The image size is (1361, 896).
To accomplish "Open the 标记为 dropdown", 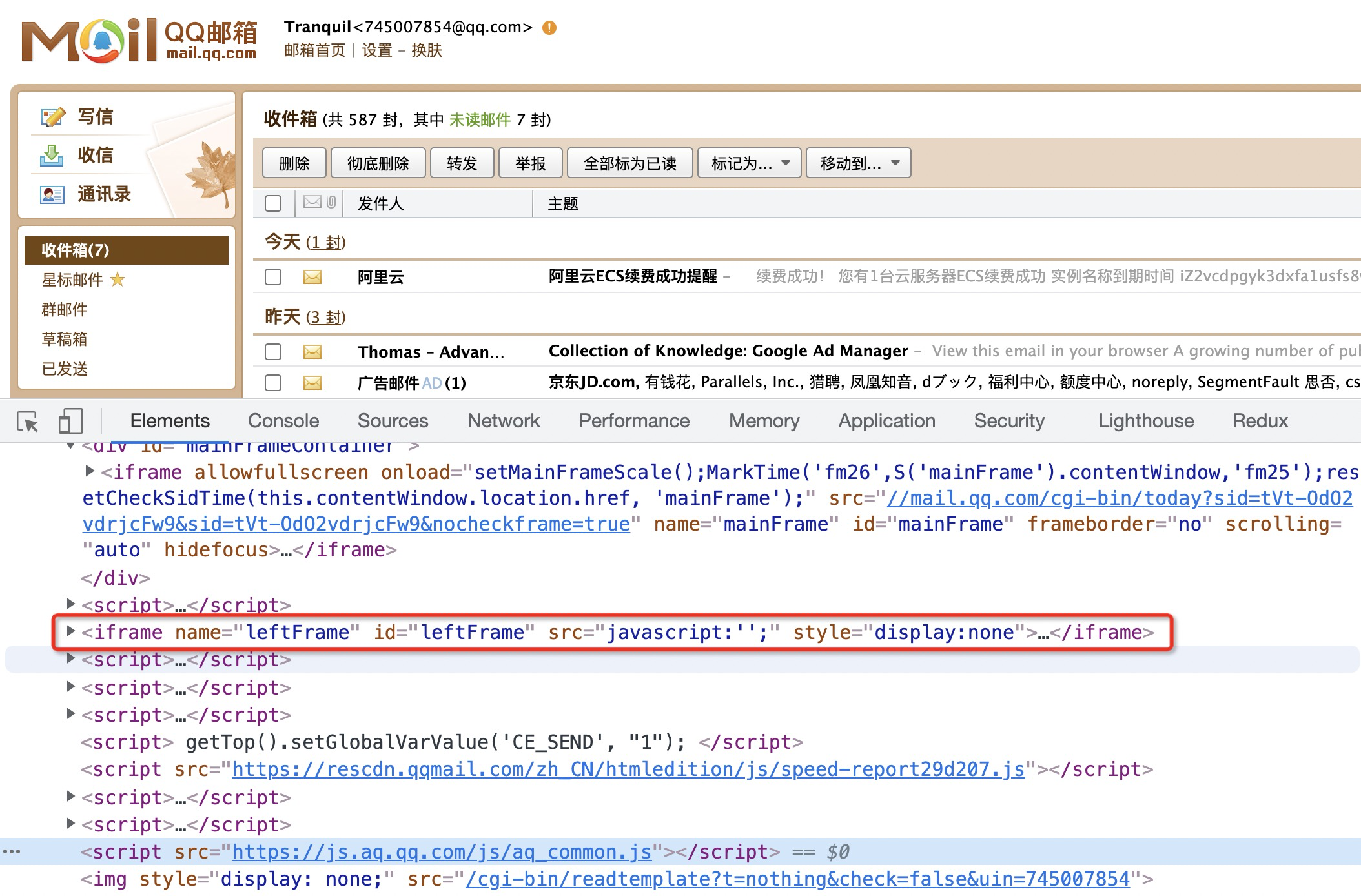I will pos(750,163).
